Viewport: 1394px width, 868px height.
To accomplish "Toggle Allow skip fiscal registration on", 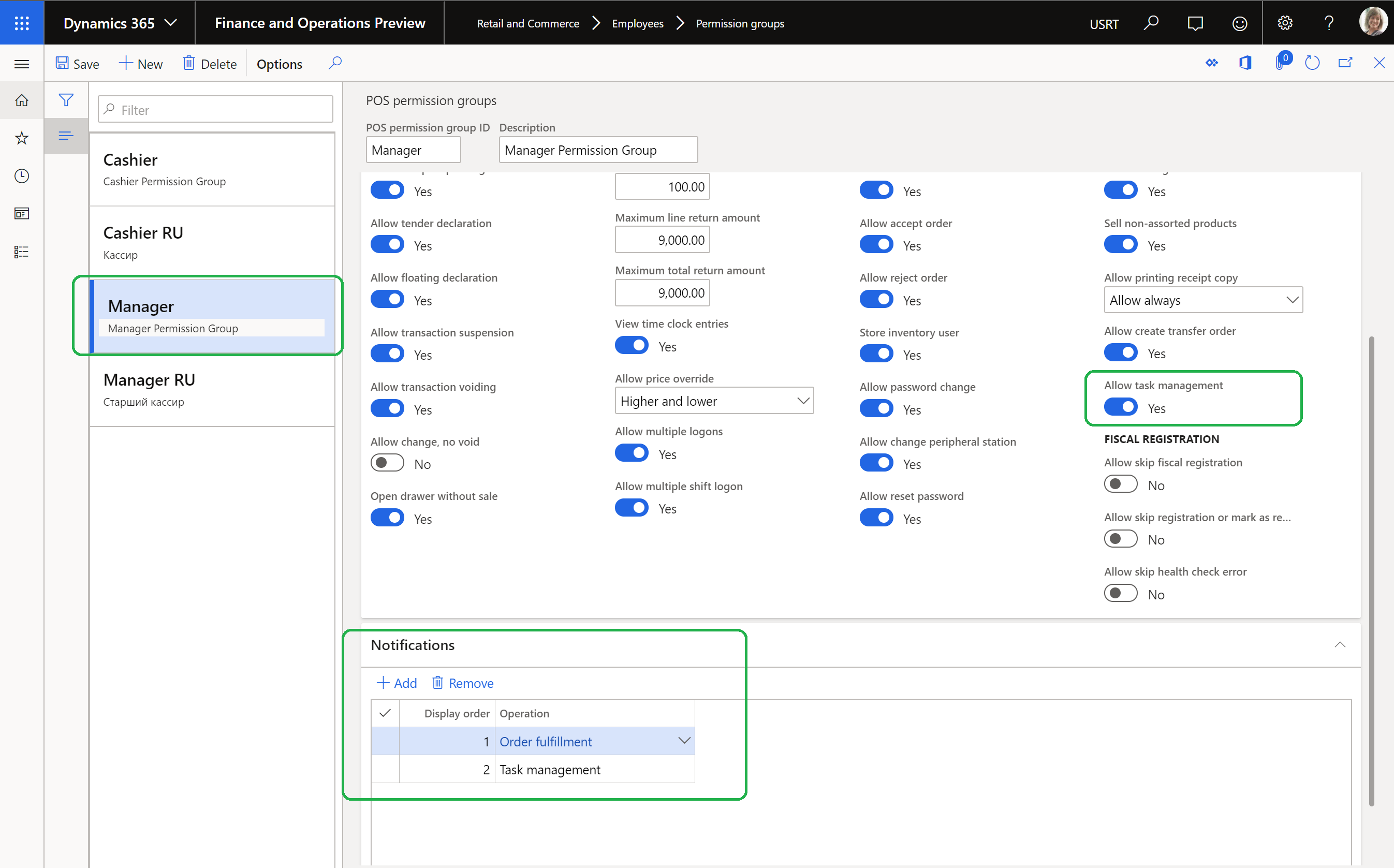I will pyautogui.click(x=1120, y=485).
